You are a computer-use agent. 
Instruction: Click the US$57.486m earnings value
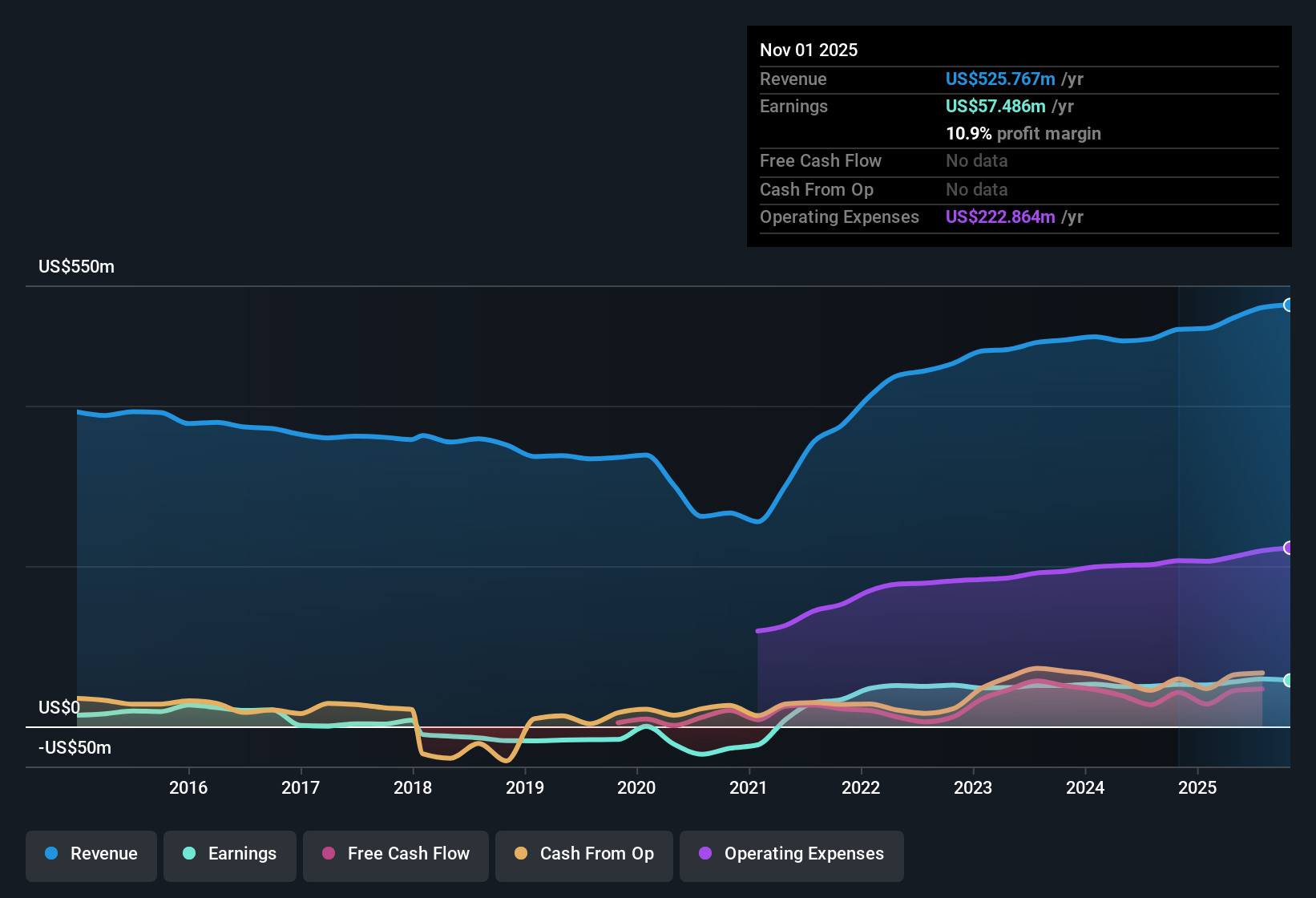[x=995, y=106]
